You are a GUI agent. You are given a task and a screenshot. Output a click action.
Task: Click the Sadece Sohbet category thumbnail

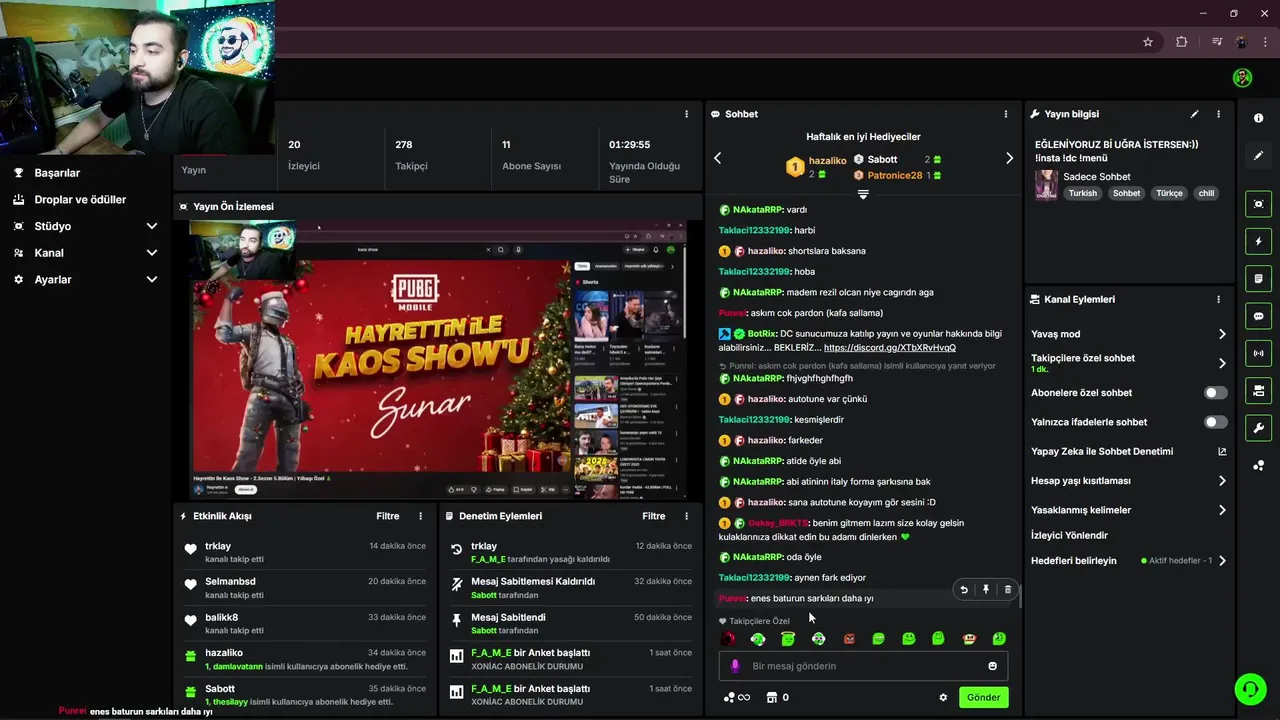(1046, 185)
